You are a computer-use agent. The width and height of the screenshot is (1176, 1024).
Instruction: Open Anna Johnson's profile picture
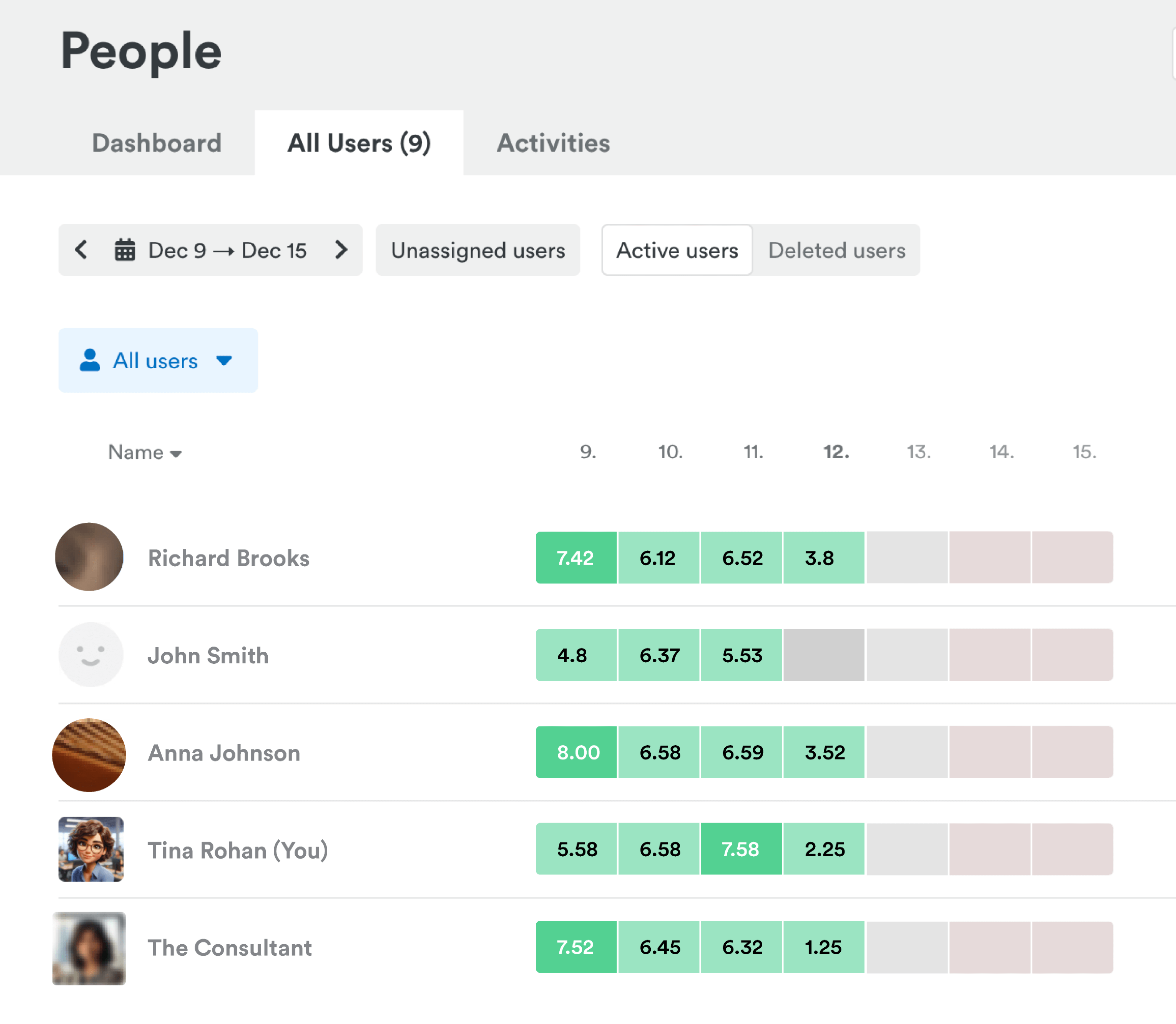pos(89,754)
